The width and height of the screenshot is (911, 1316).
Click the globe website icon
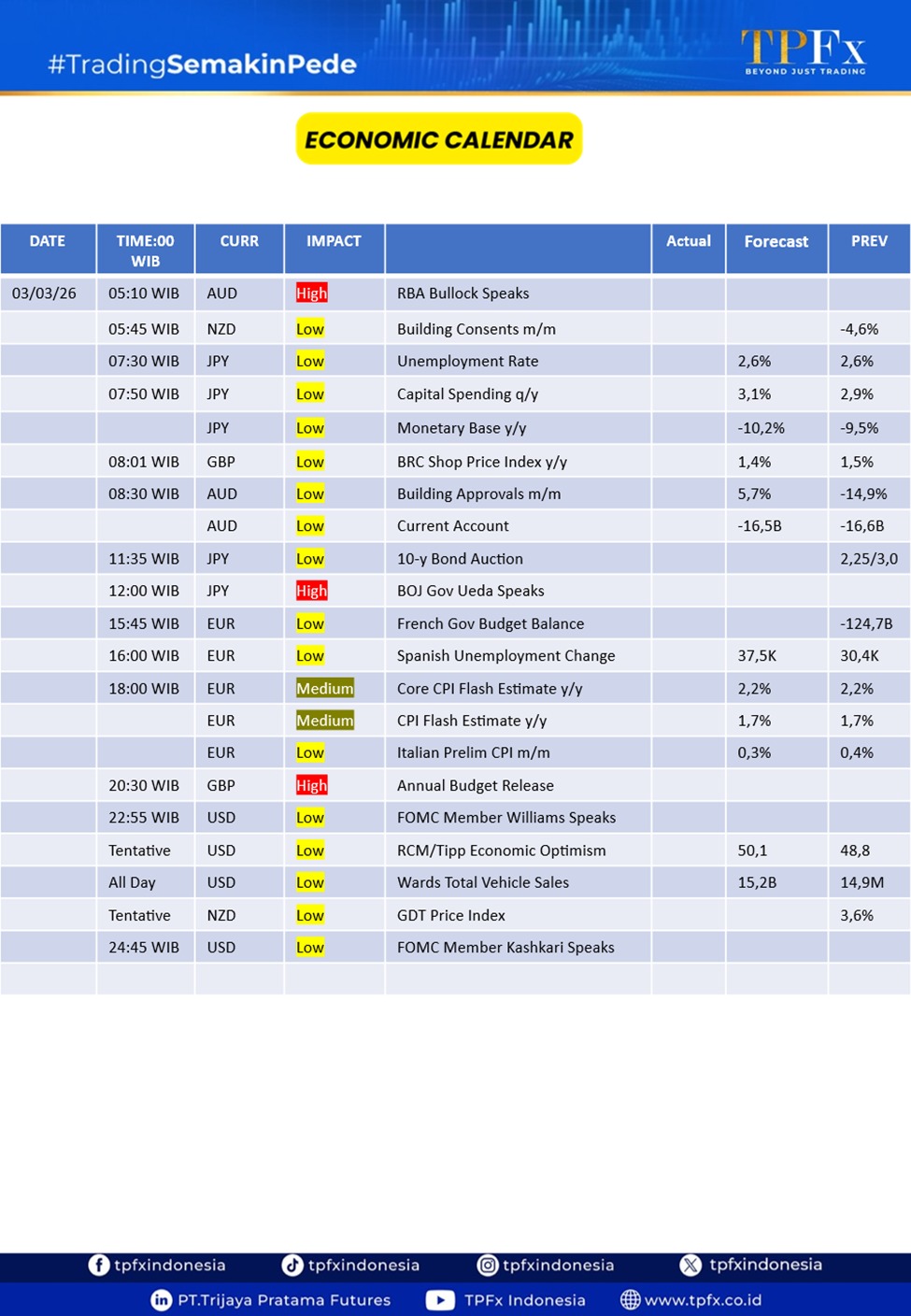click(631, 1300)
